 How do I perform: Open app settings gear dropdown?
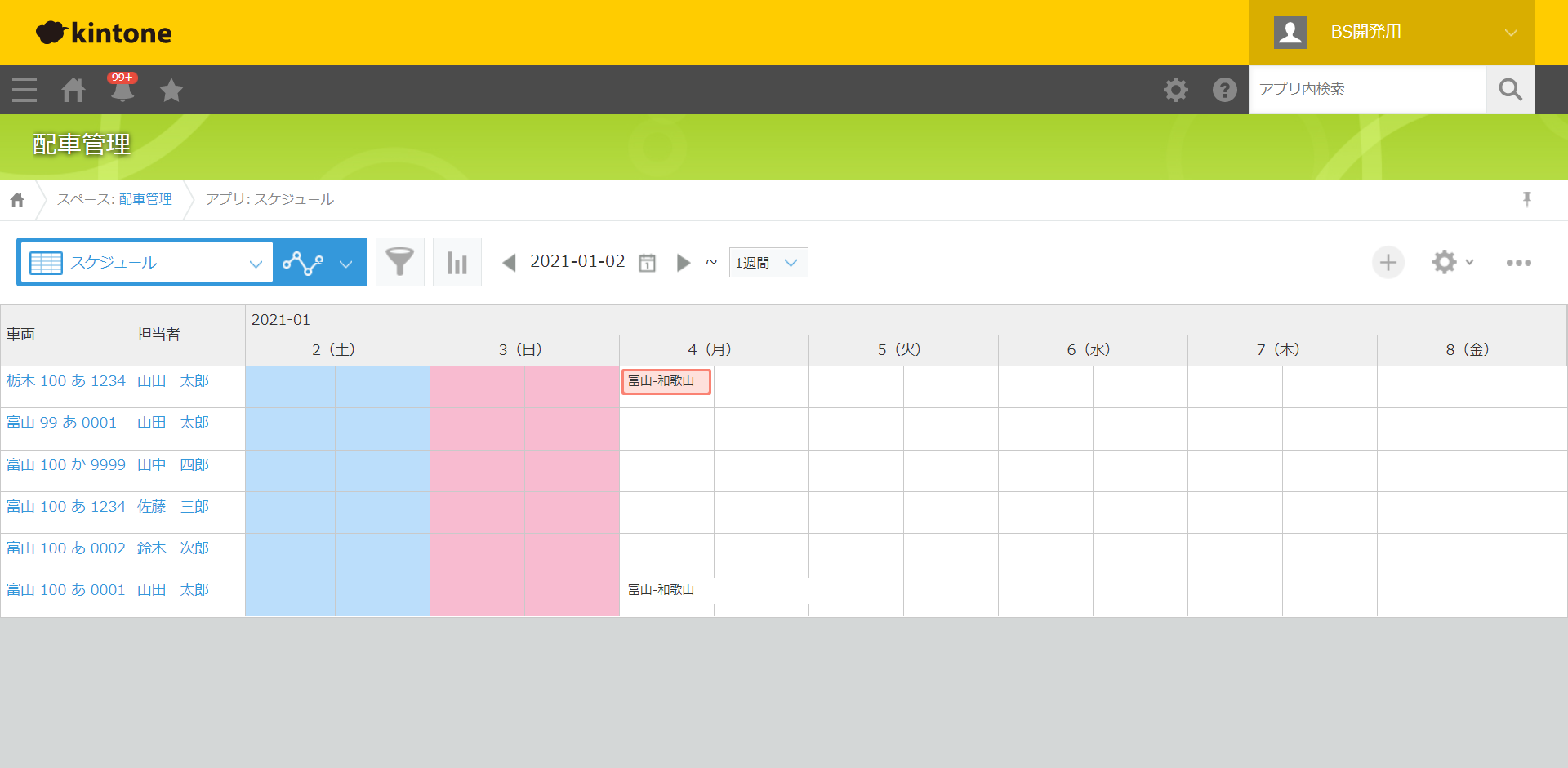click(x=1451, y=262)
